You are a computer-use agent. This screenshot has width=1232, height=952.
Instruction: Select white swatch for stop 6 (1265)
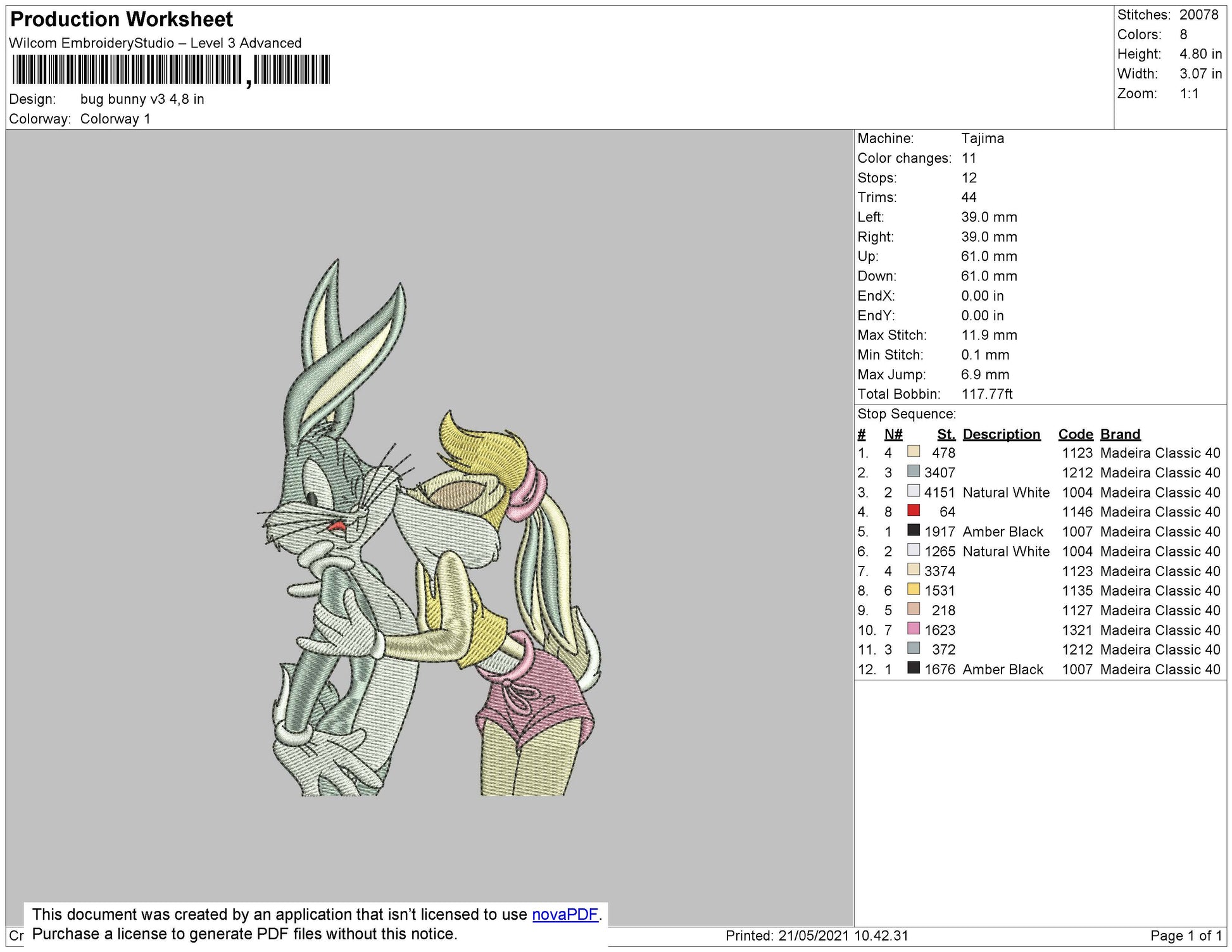pos(914,549)
